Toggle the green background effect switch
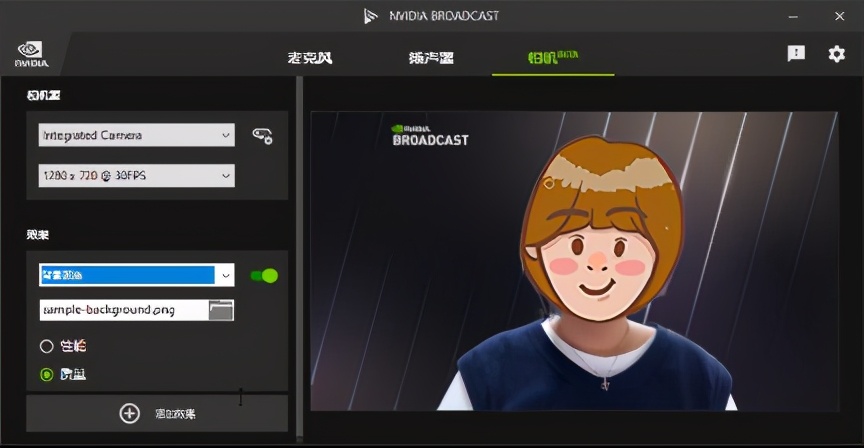 click(264, 276)
